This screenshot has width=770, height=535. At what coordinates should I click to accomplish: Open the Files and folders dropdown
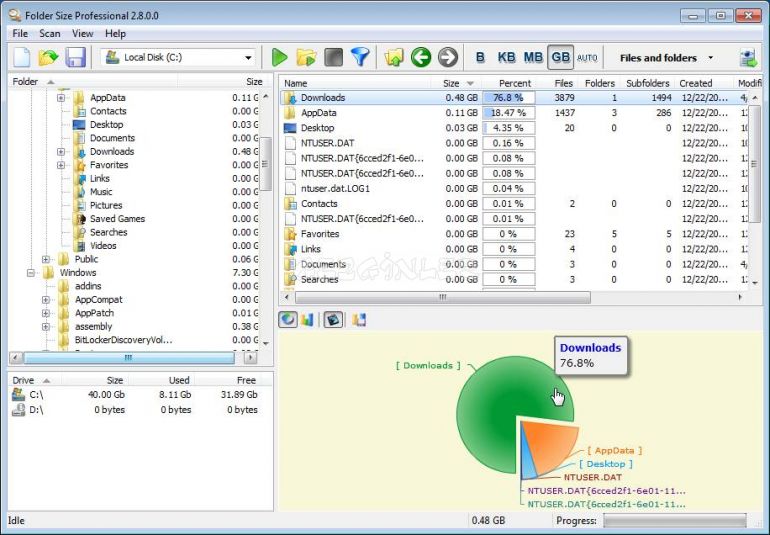pyautogui.click(x=711, y=58)
